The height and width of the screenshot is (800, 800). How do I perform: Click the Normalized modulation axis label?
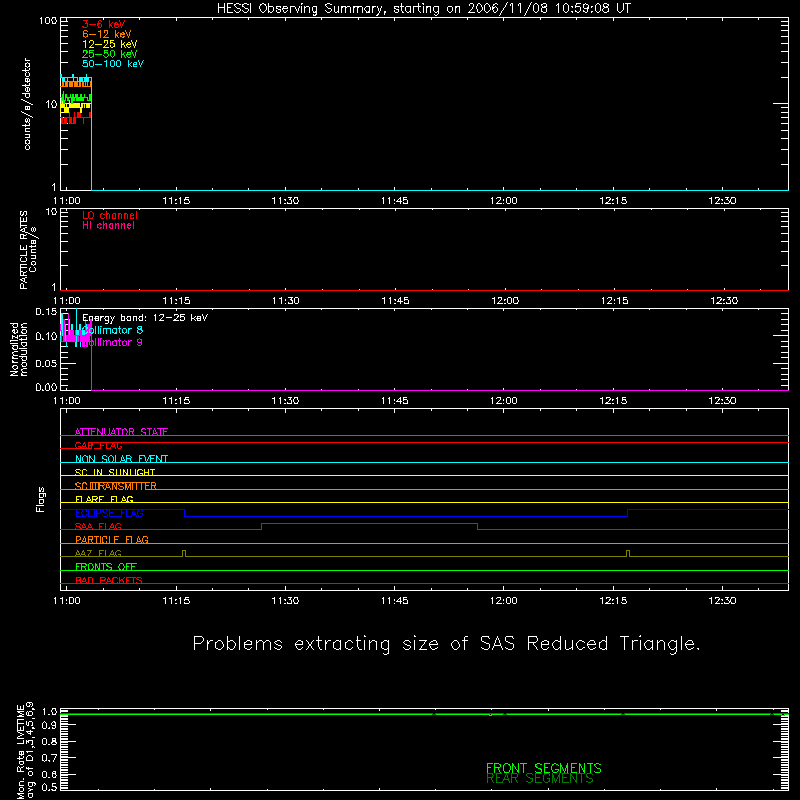click(x=19, y=349)
